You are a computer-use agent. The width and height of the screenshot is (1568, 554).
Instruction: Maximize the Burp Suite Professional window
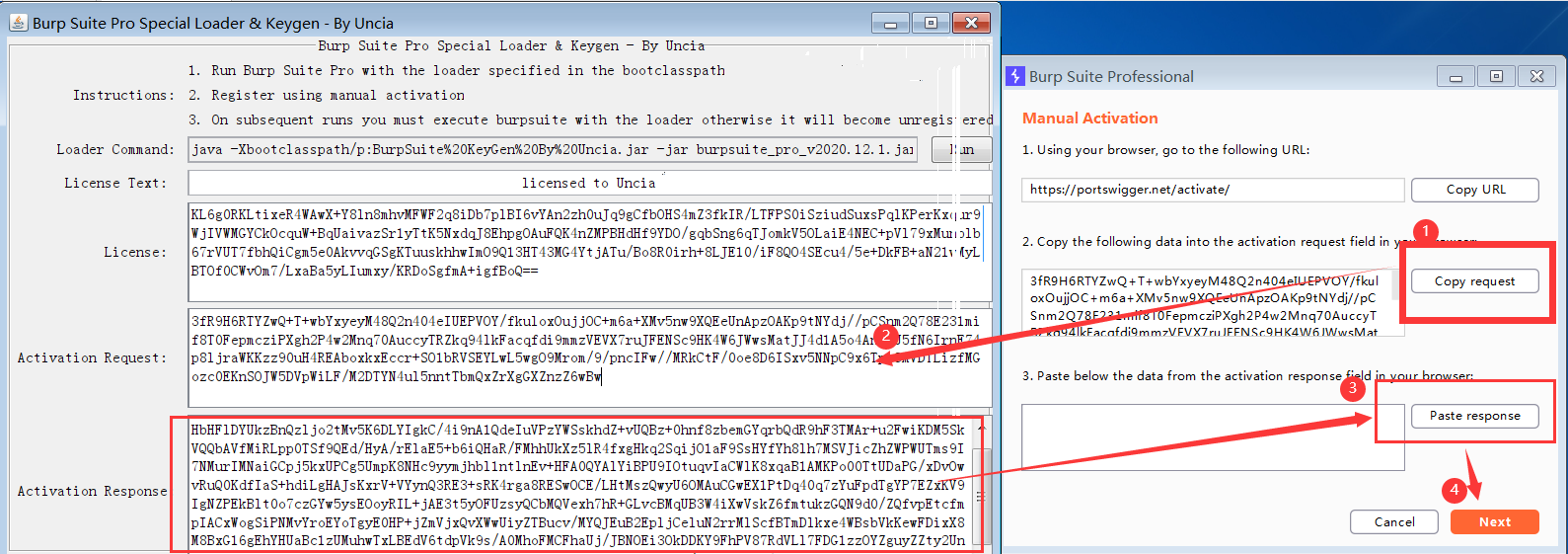1496,76
